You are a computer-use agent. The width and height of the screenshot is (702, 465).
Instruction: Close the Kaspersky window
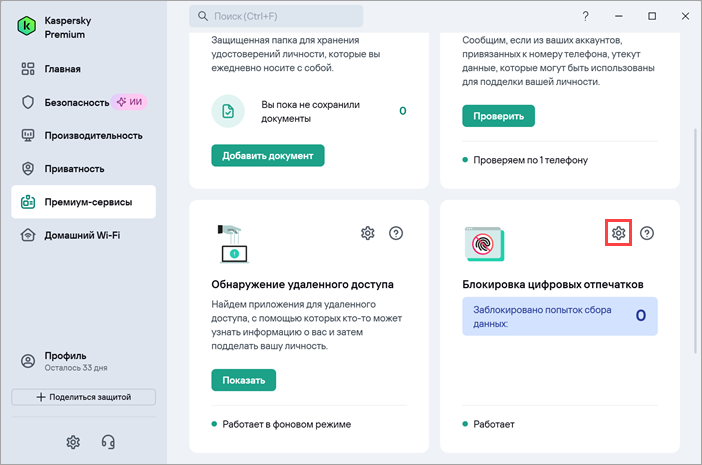coord(685,16)
